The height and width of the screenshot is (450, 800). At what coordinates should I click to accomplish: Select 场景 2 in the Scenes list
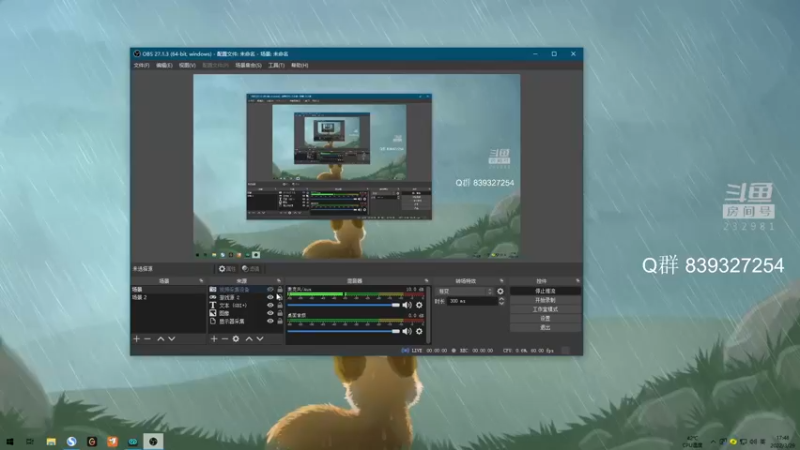tap(168, 297)
